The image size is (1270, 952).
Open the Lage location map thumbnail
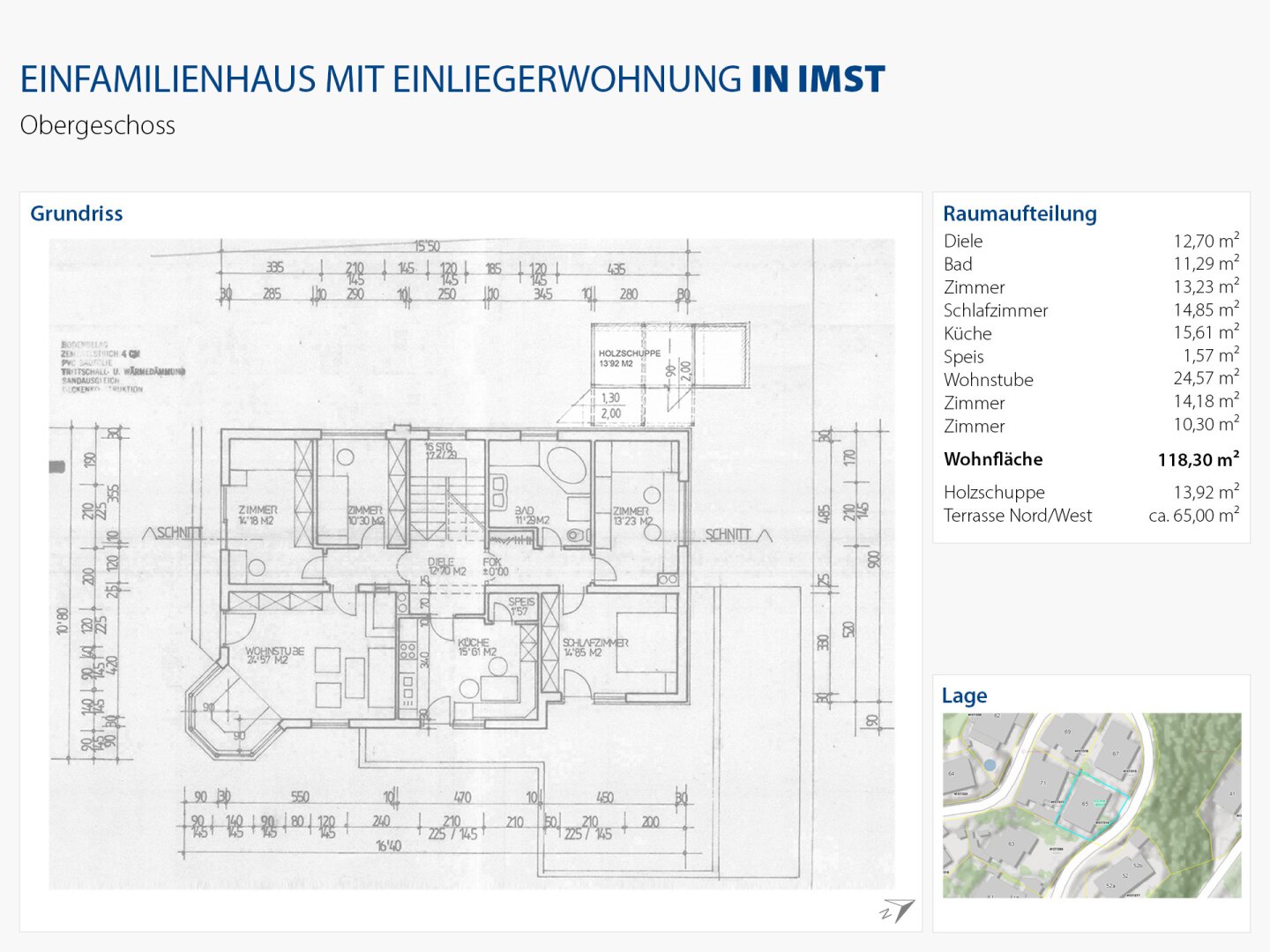click(x=1092, y=806)
